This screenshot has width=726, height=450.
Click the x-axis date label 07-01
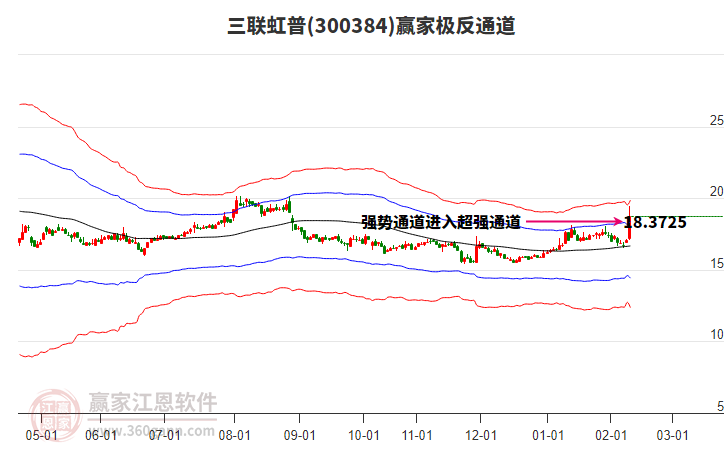164,436
